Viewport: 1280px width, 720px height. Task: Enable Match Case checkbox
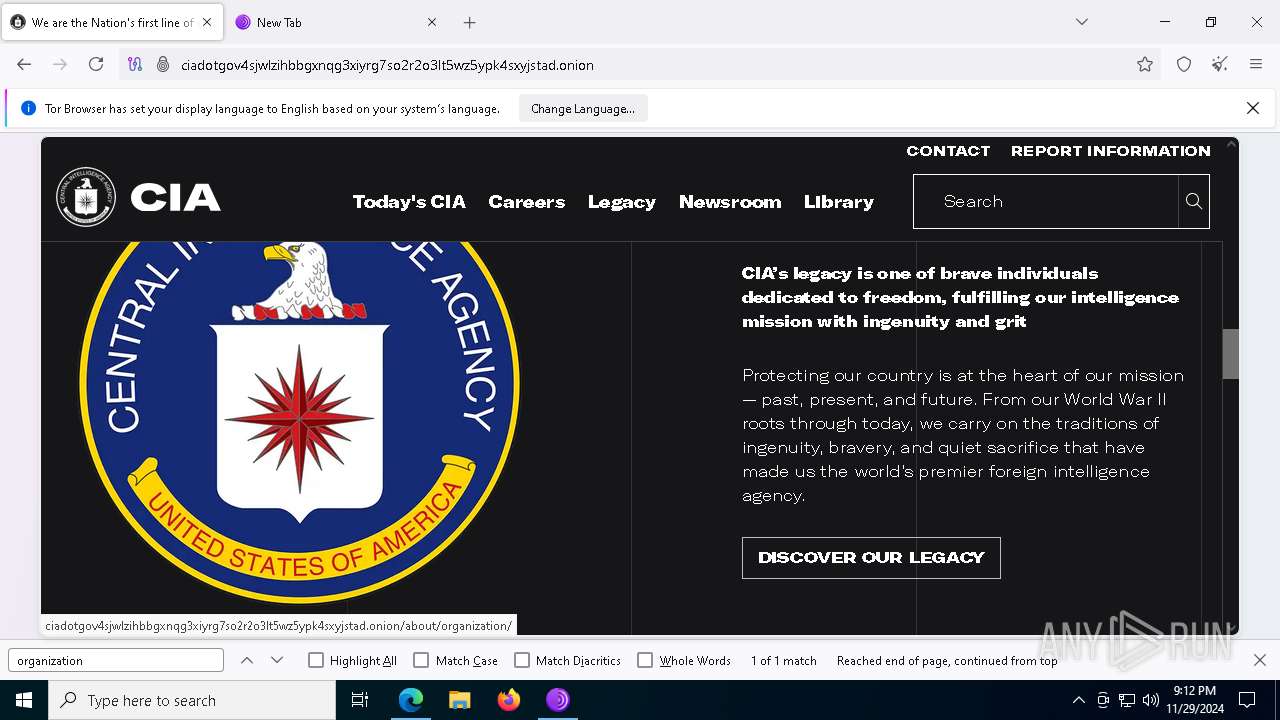(421, 660)
